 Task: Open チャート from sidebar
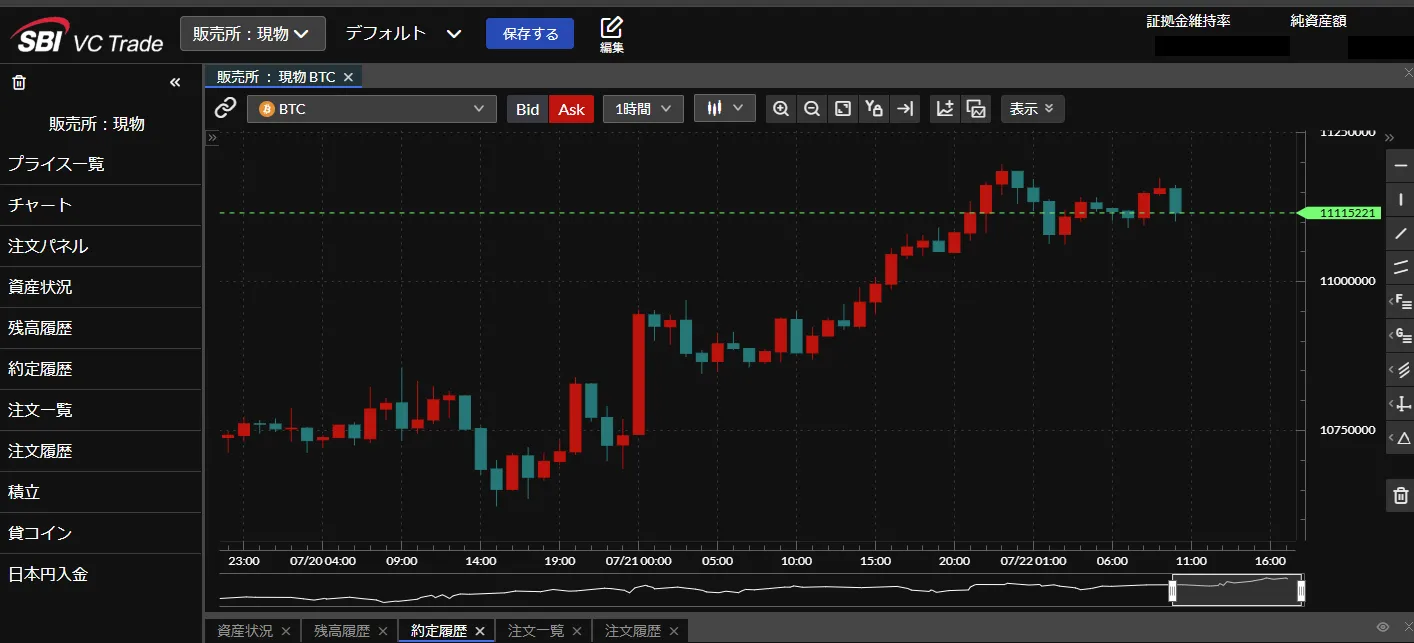coord(100,205)
